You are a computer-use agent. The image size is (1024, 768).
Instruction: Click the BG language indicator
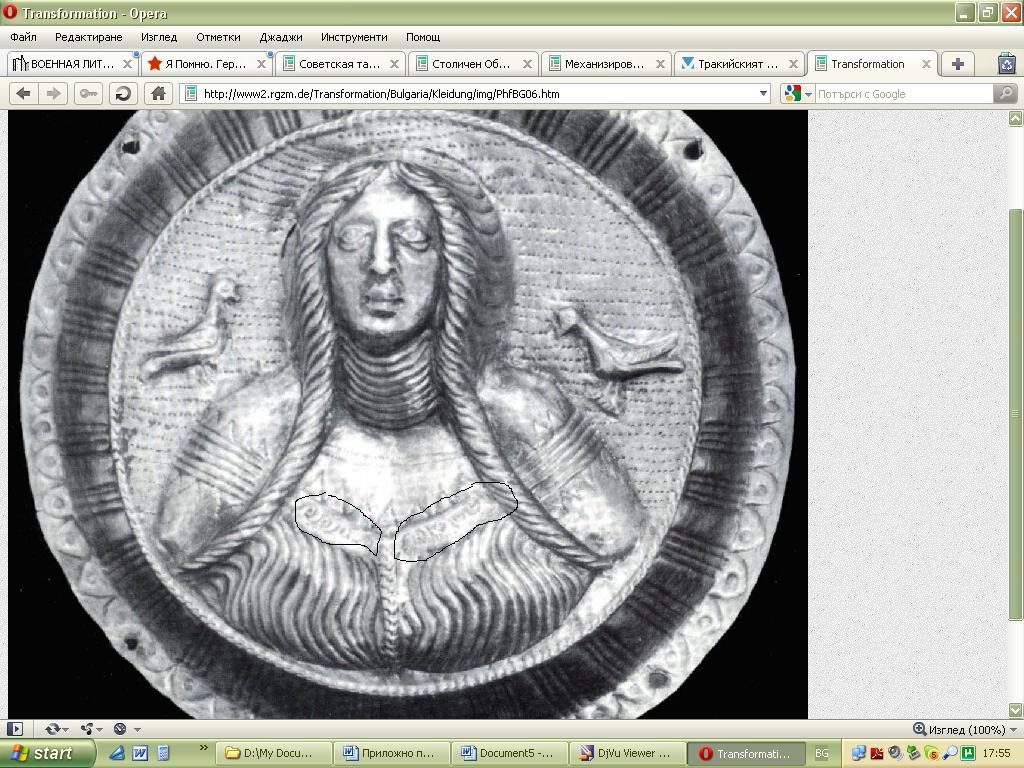[822, 753]
